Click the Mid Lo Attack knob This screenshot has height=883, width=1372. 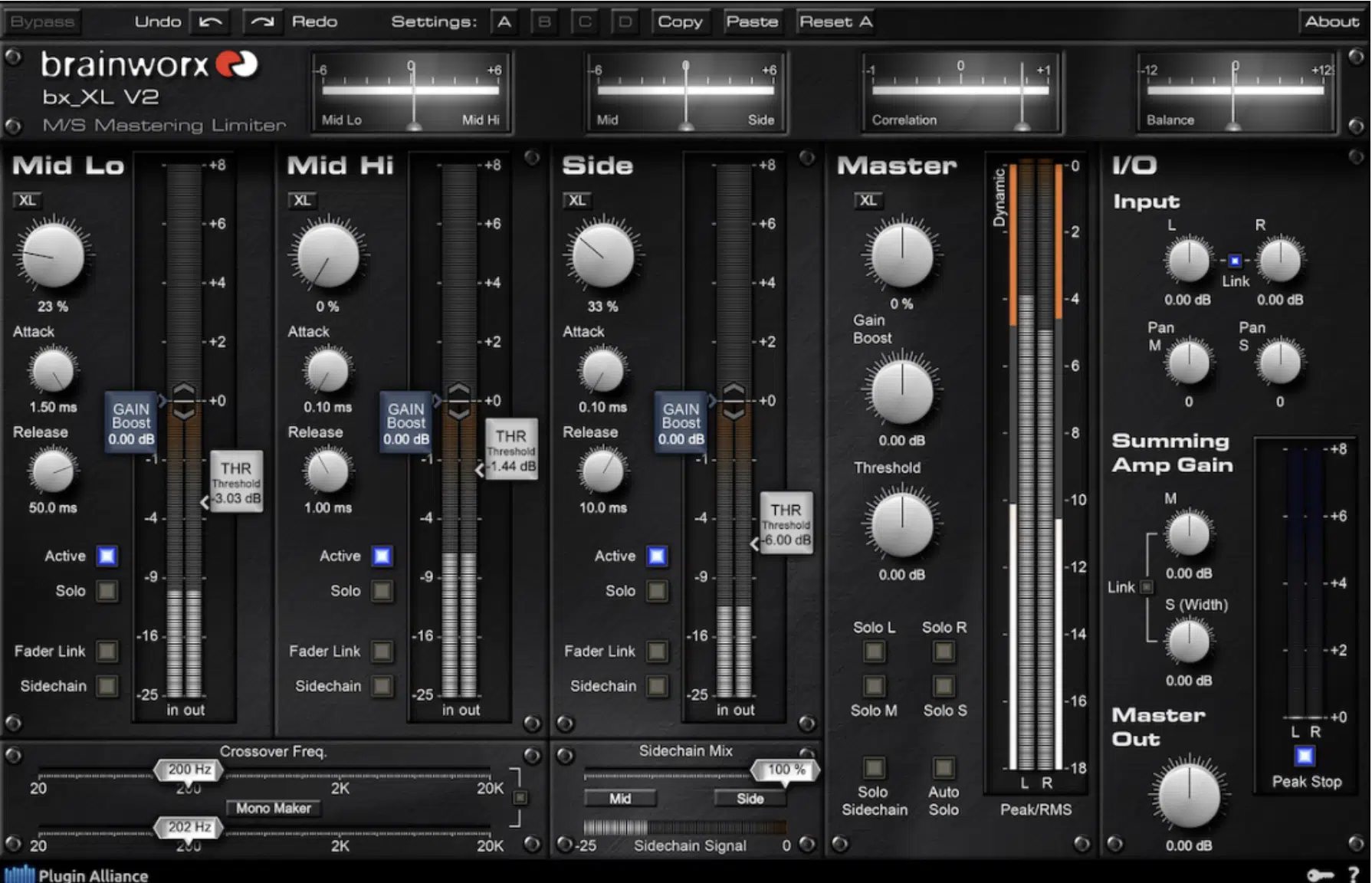[53, 370]
